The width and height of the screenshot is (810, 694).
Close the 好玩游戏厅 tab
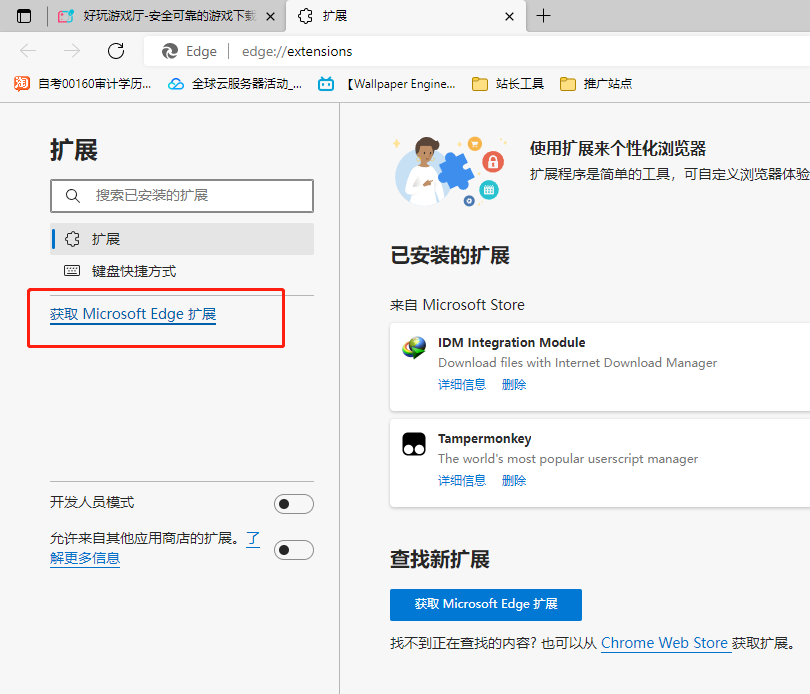coord(270,17)
